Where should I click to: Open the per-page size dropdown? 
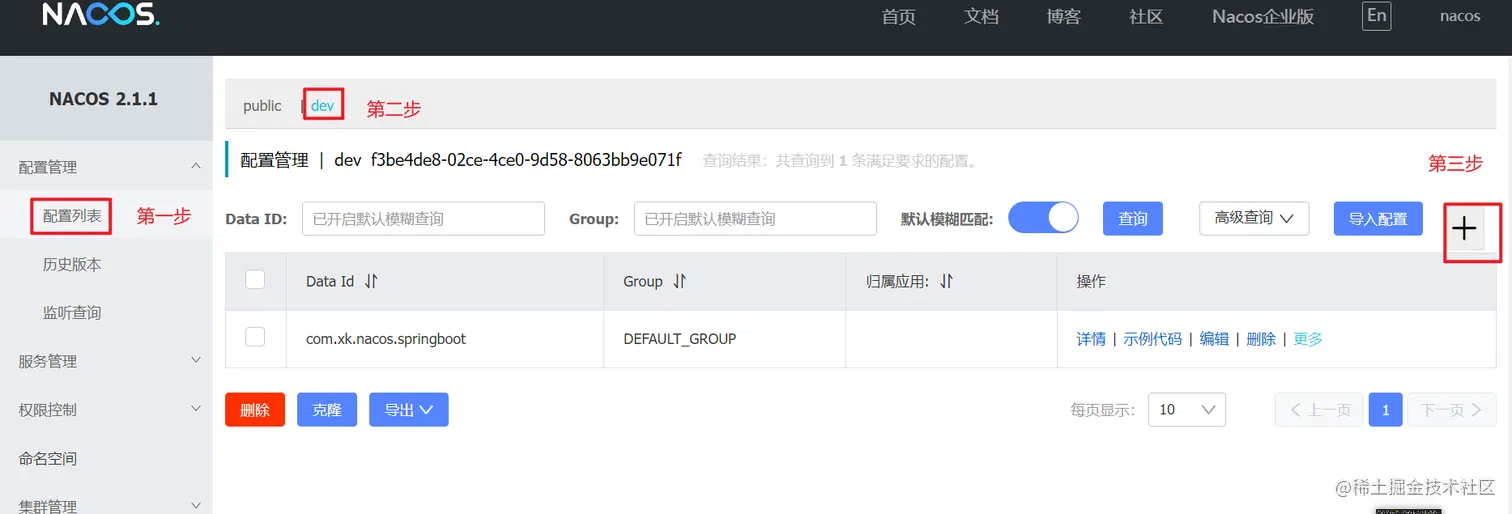tap(1187, 410)
